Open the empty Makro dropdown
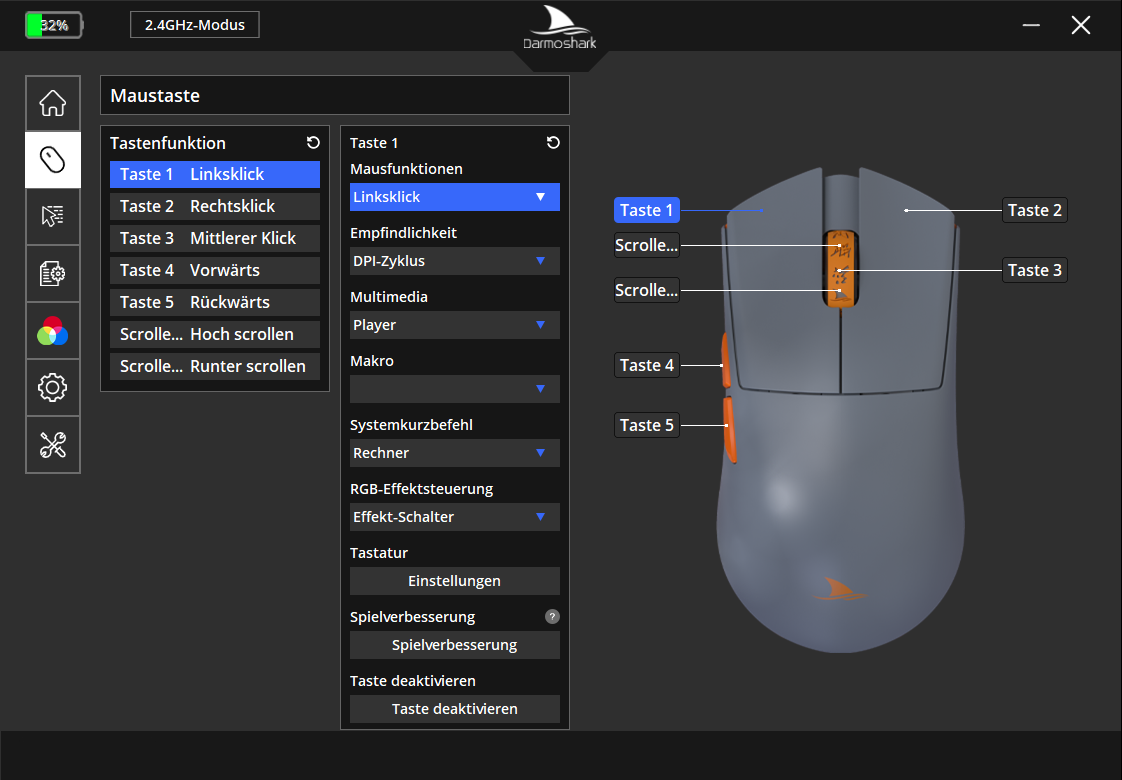 coord(454,389)
